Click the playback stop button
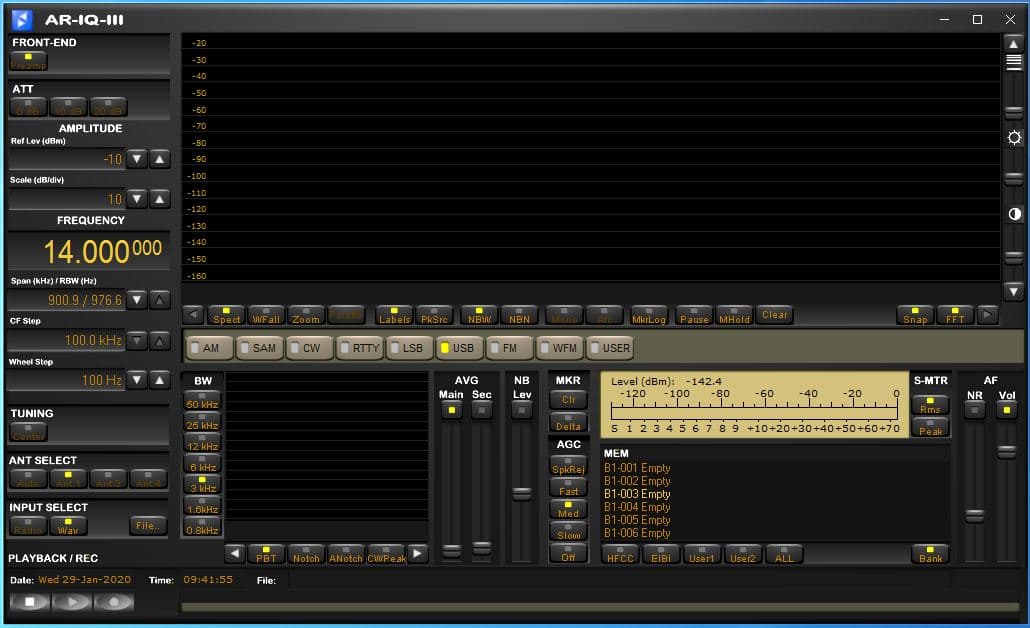Viewport: 1030px width, 628px height. (30, 602)
